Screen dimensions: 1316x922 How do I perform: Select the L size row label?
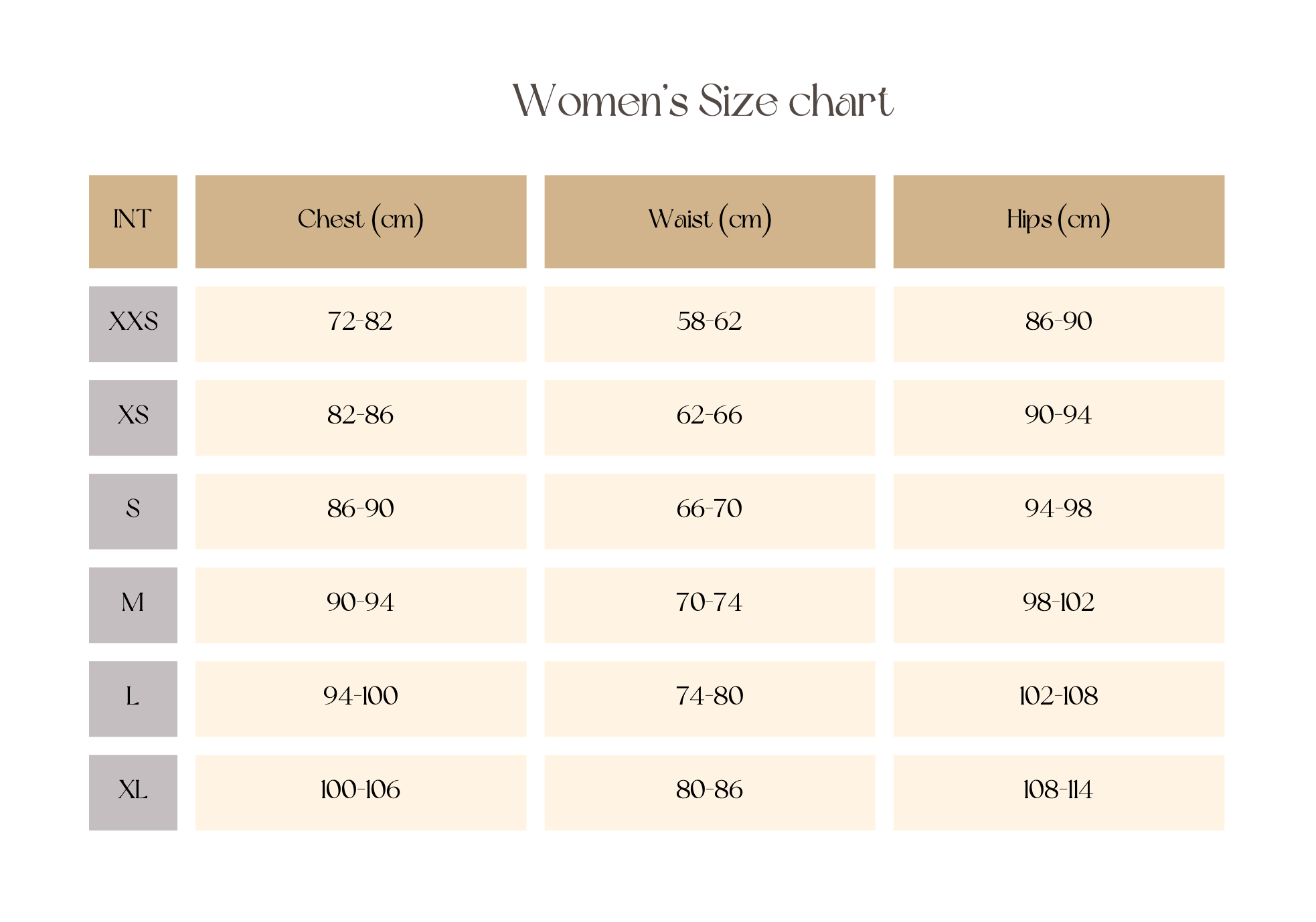133,698
